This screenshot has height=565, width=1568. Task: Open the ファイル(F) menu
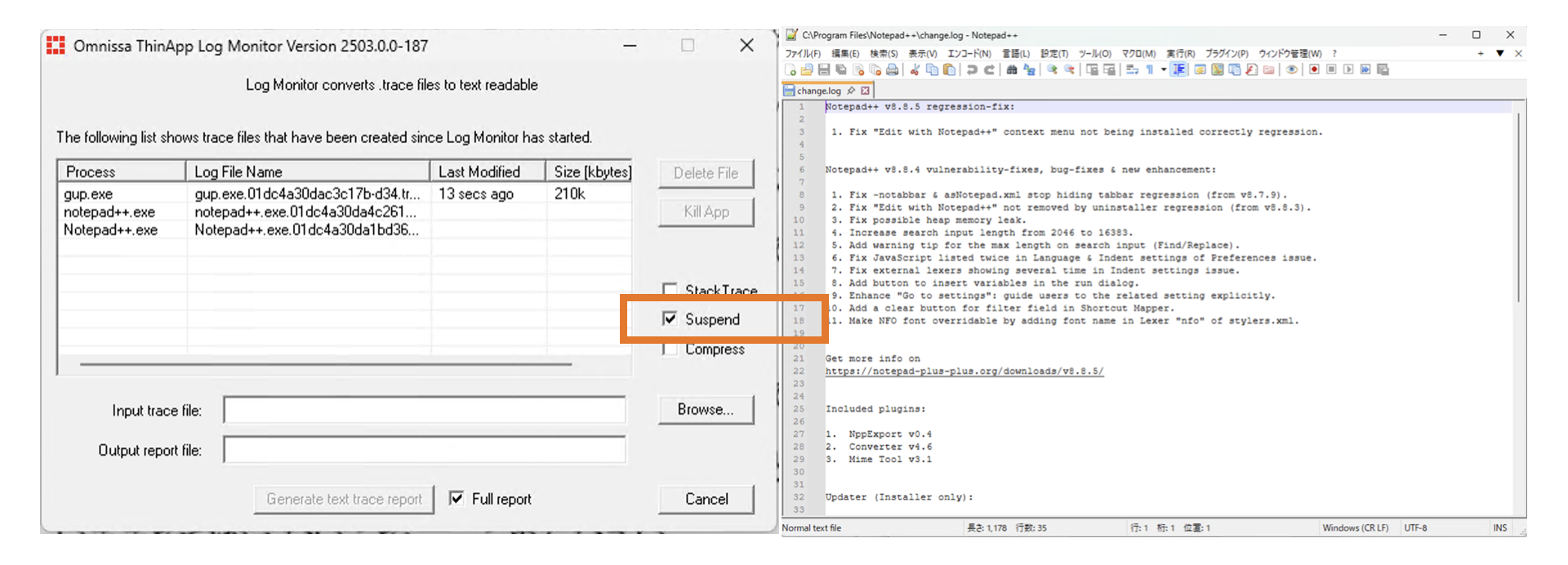(803, 54)
